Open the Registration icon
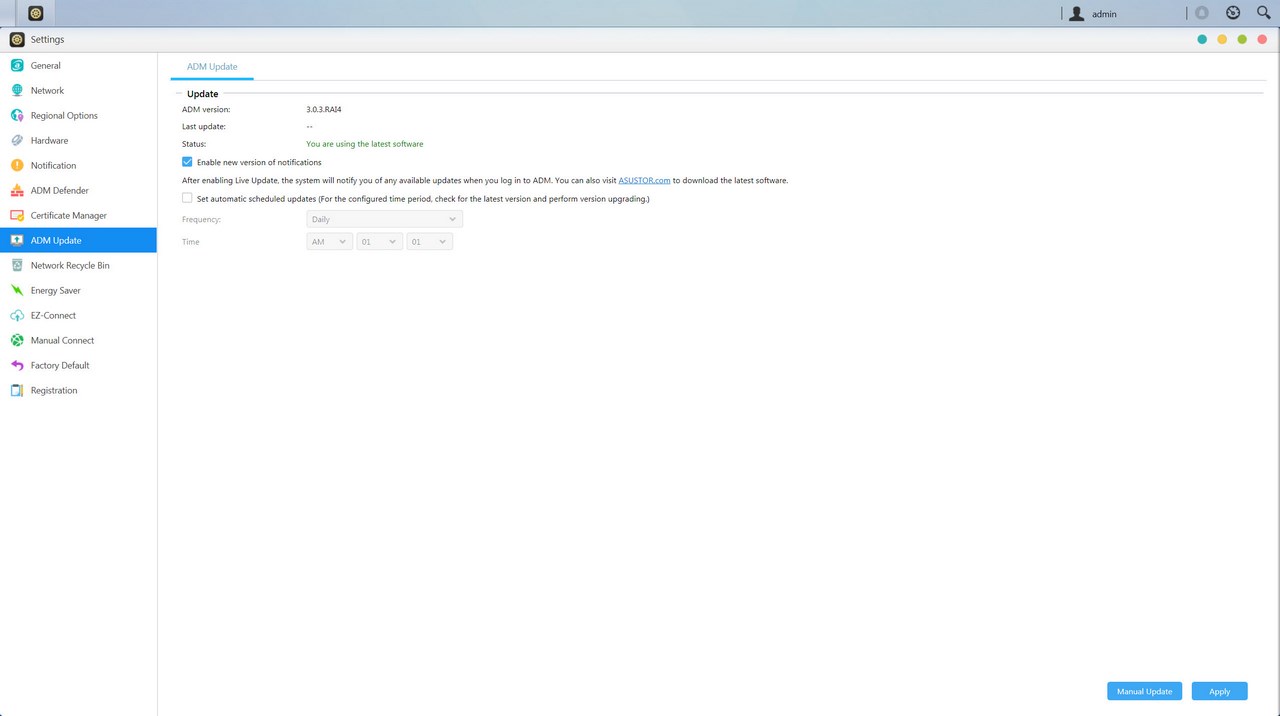The image size is (1280, 716). pyautogui.click(x=17, y=390)
